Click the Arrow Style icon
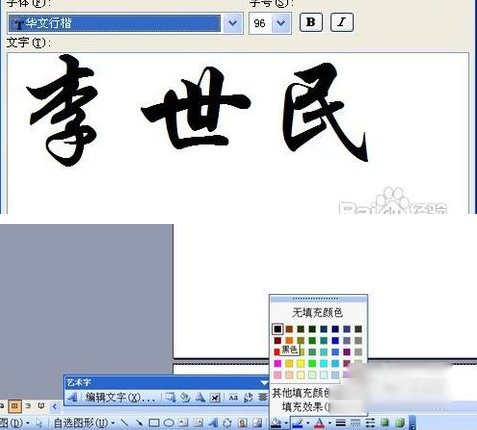The width and height of the screenshot is (477, 430). pos(370,423)
